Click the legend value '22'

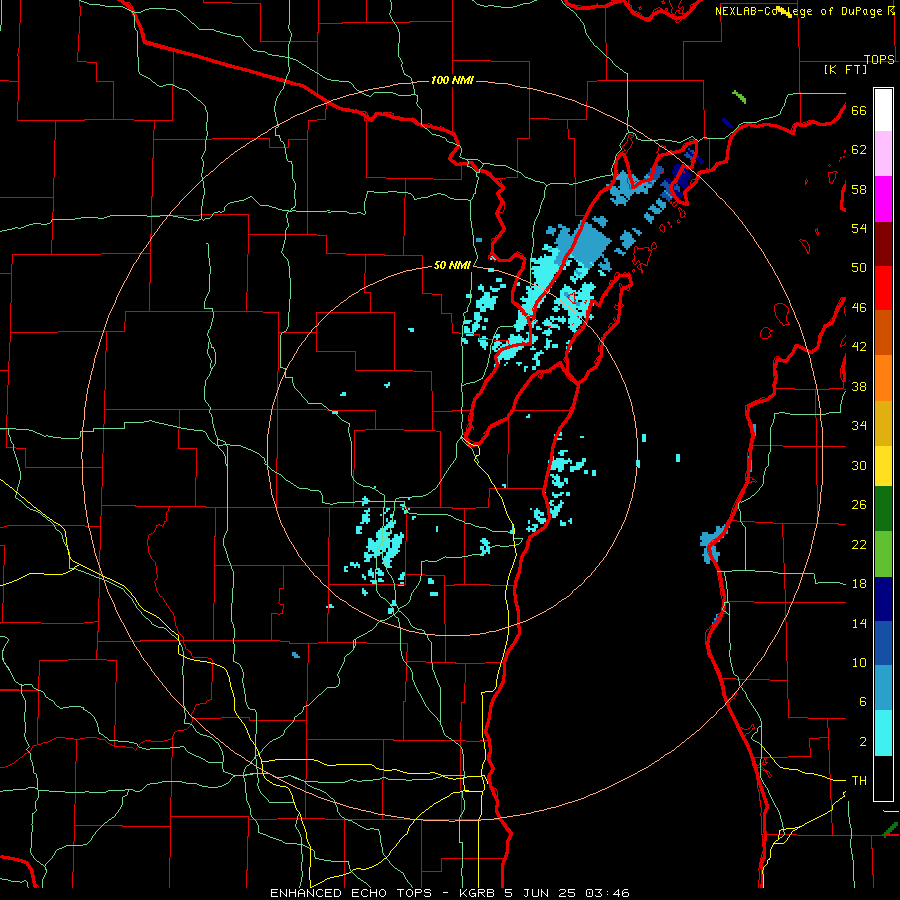(859, 545)
